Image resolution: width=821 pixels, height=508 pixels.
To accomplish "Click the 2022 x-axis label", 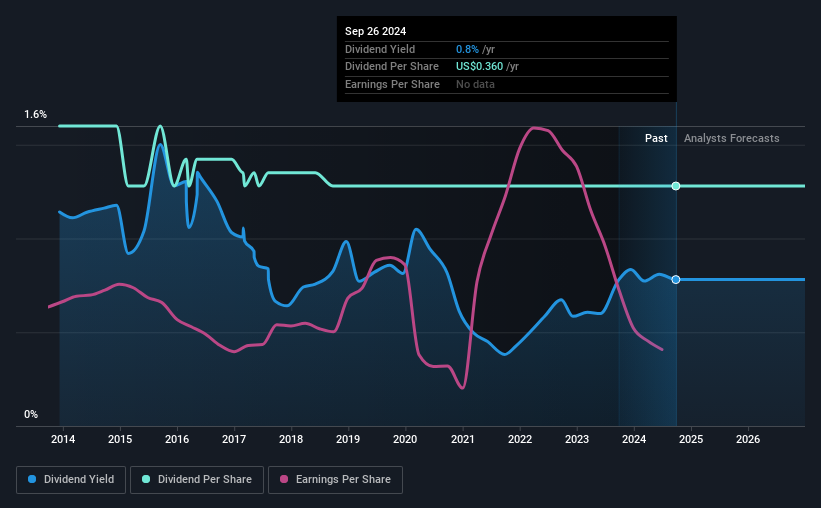I will point(520,439).
